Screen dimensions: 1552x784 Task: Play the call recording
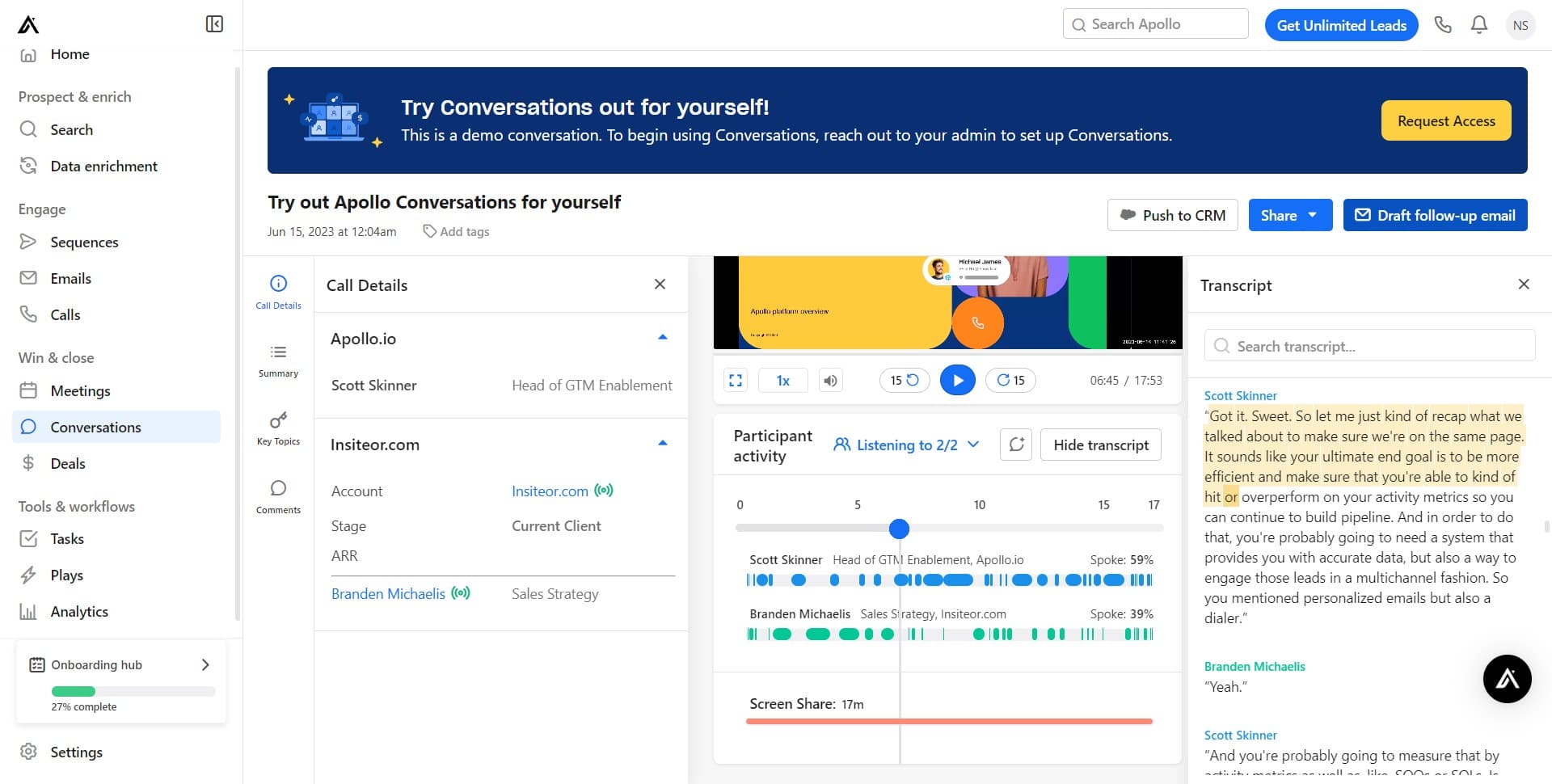(x=957, y=380)
